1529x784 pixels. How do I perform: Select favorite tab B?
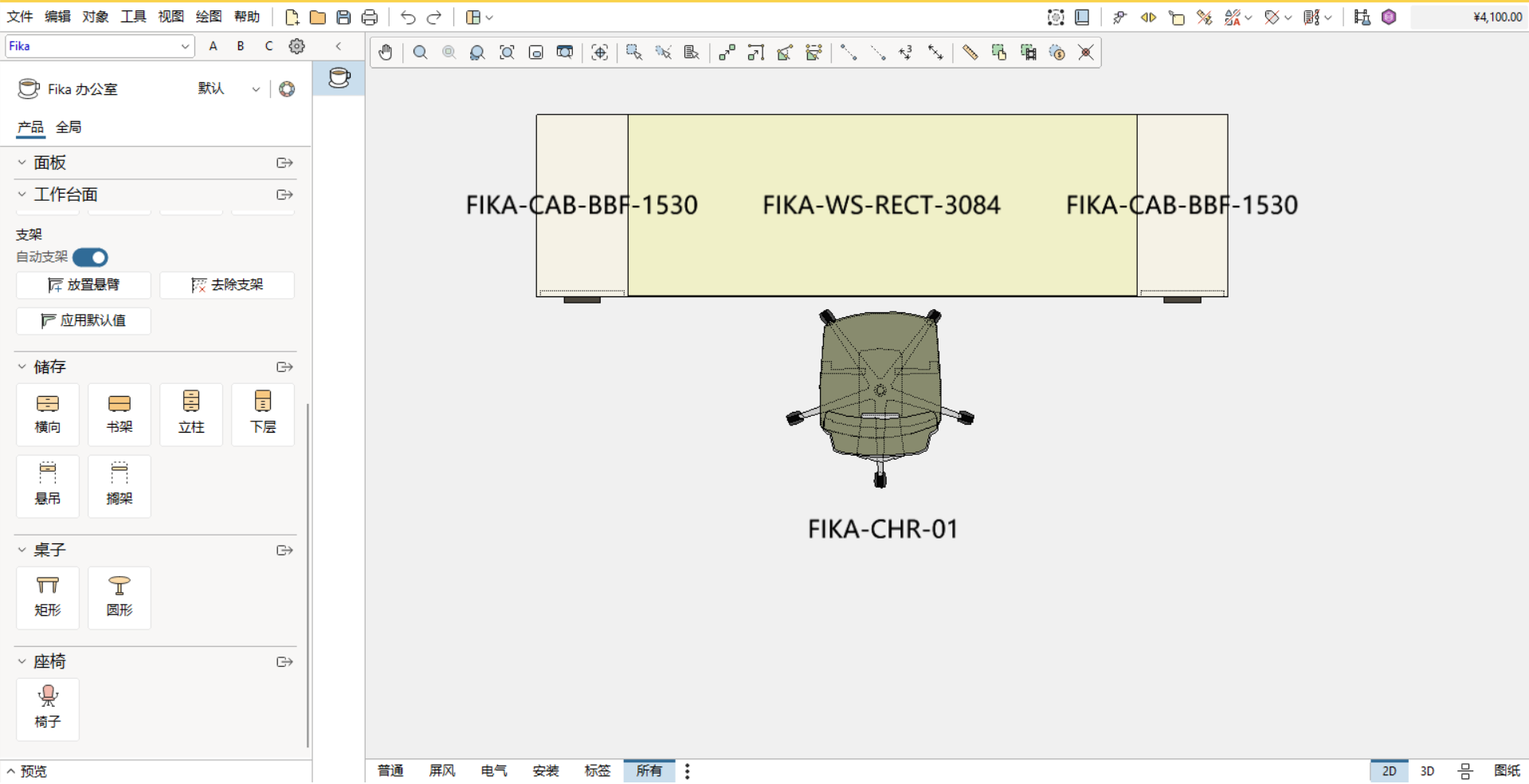pos(241,46)
